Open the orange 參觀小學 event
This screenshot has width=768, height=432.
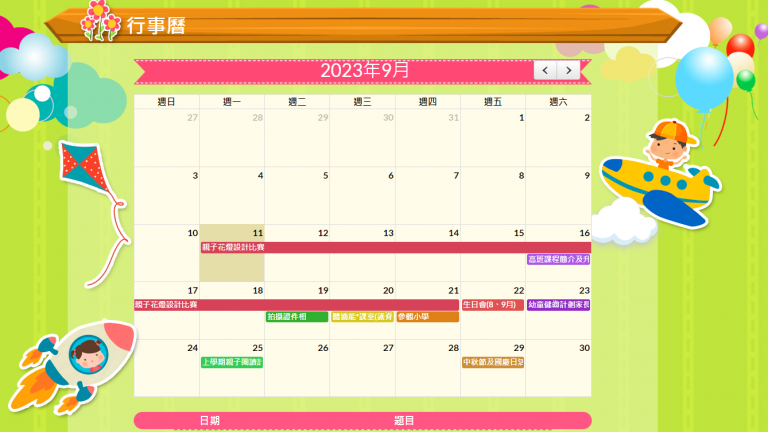click(x=428, y=317)
